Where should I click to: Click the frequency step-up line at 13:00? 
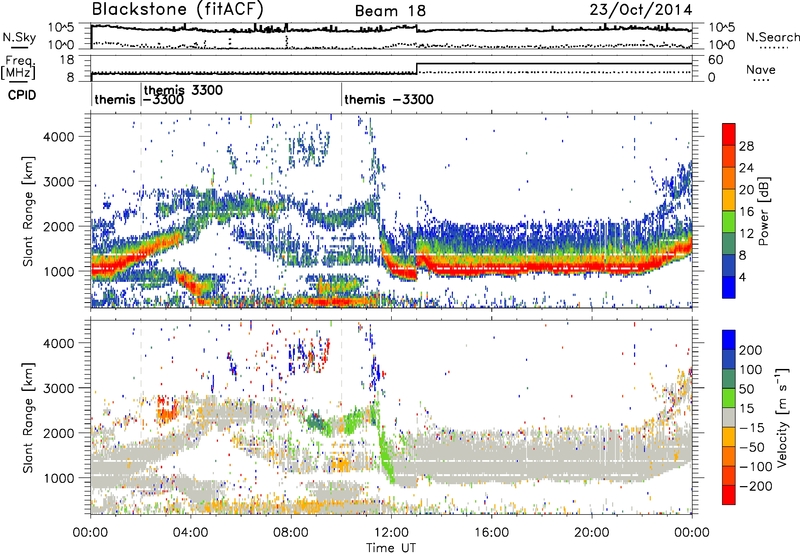point(417,68)
